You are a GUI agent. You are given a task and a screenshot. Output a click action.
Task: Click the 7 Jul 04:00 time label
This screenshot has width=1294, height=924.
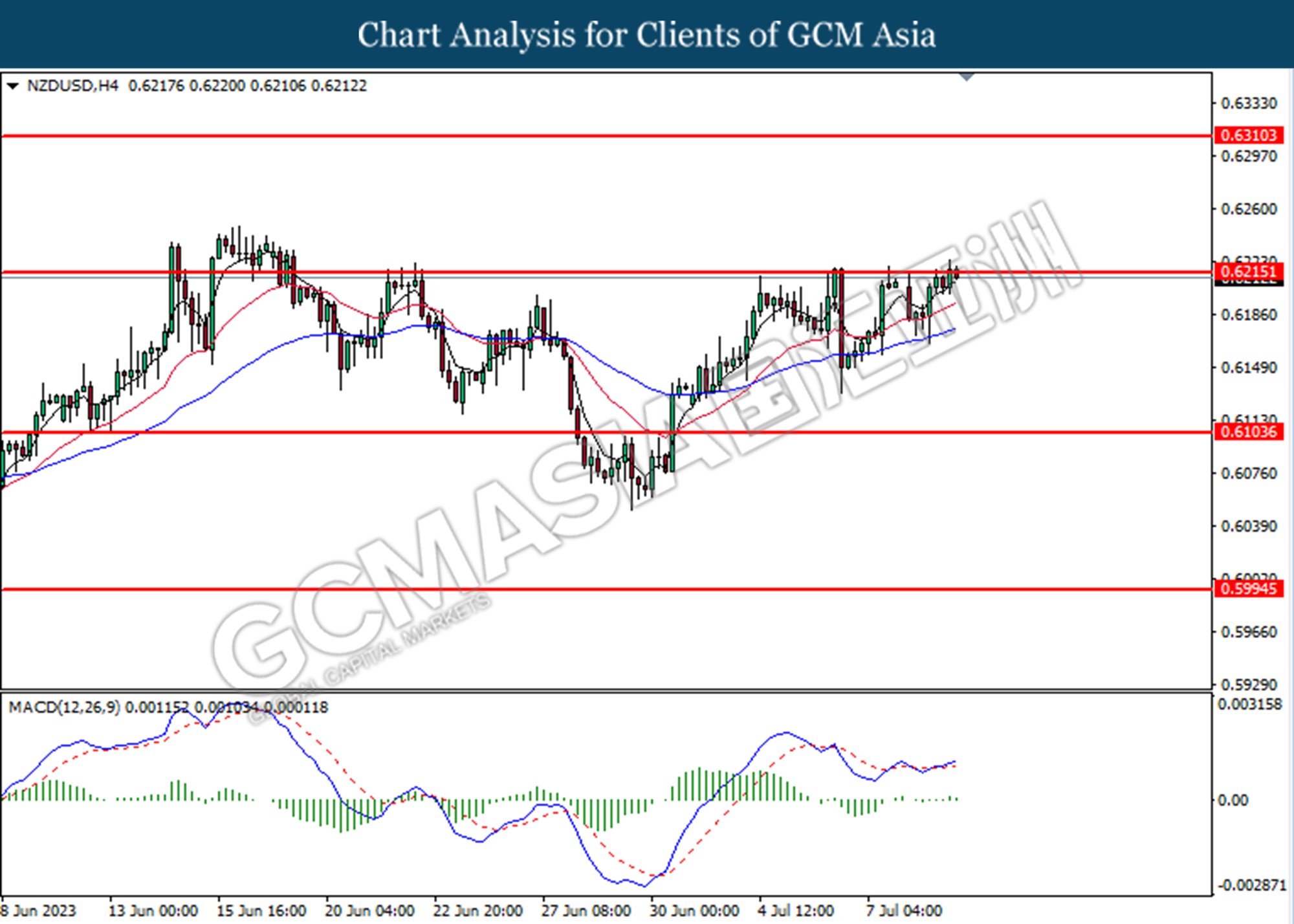point(904,911)
